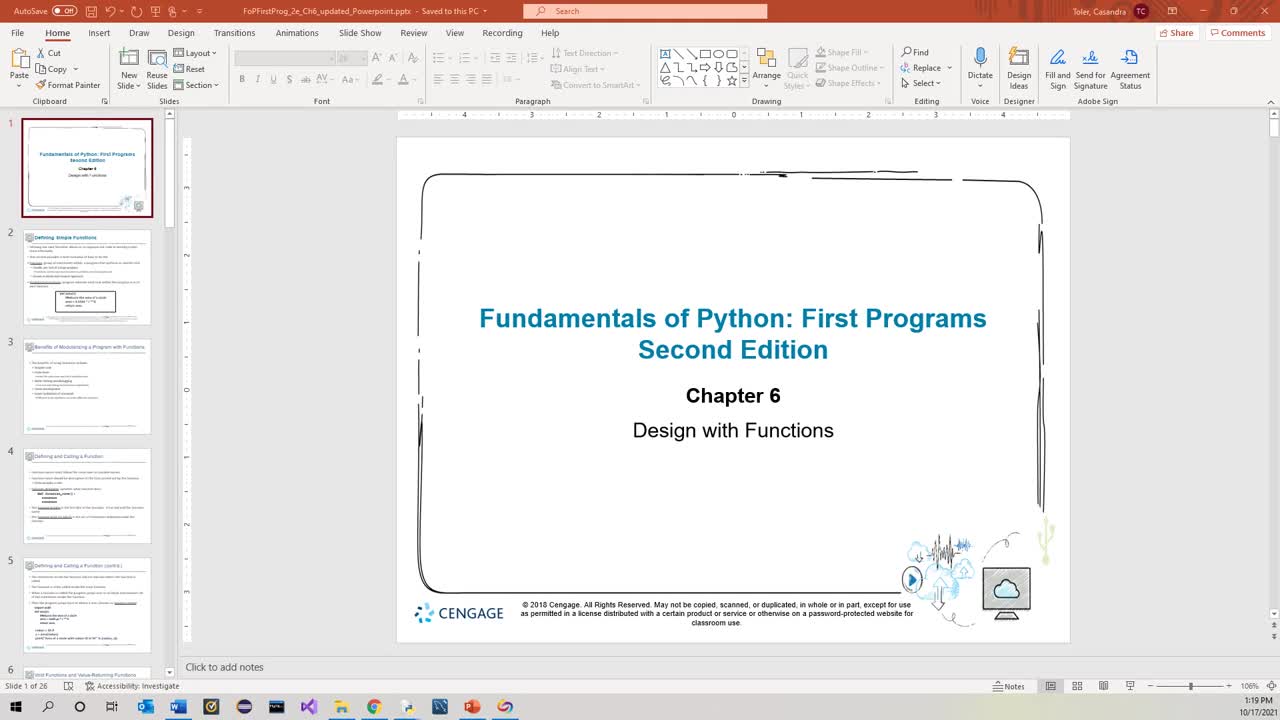1280x720 pixels.
Task: Click the text highlight color pen
Action: click(x=379, y=79)
